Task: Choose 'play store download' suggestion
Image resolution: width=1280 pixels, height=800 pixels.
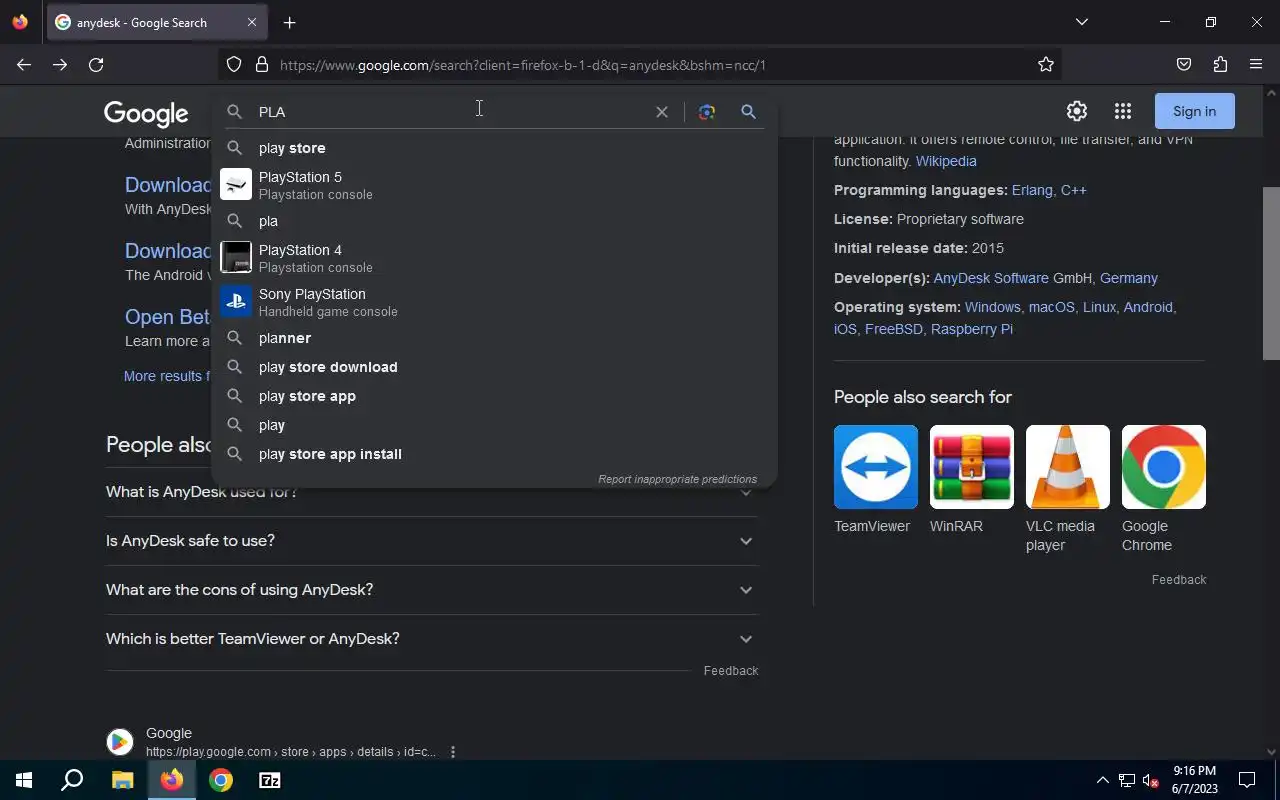Action: point(494,367)
